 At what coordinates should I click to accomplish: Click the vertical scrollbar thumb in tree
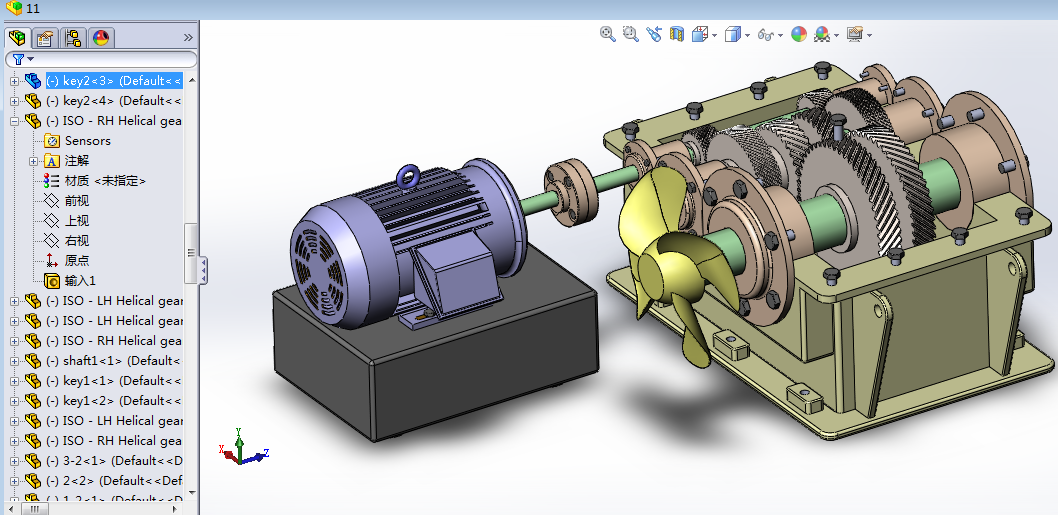point(192,253)
